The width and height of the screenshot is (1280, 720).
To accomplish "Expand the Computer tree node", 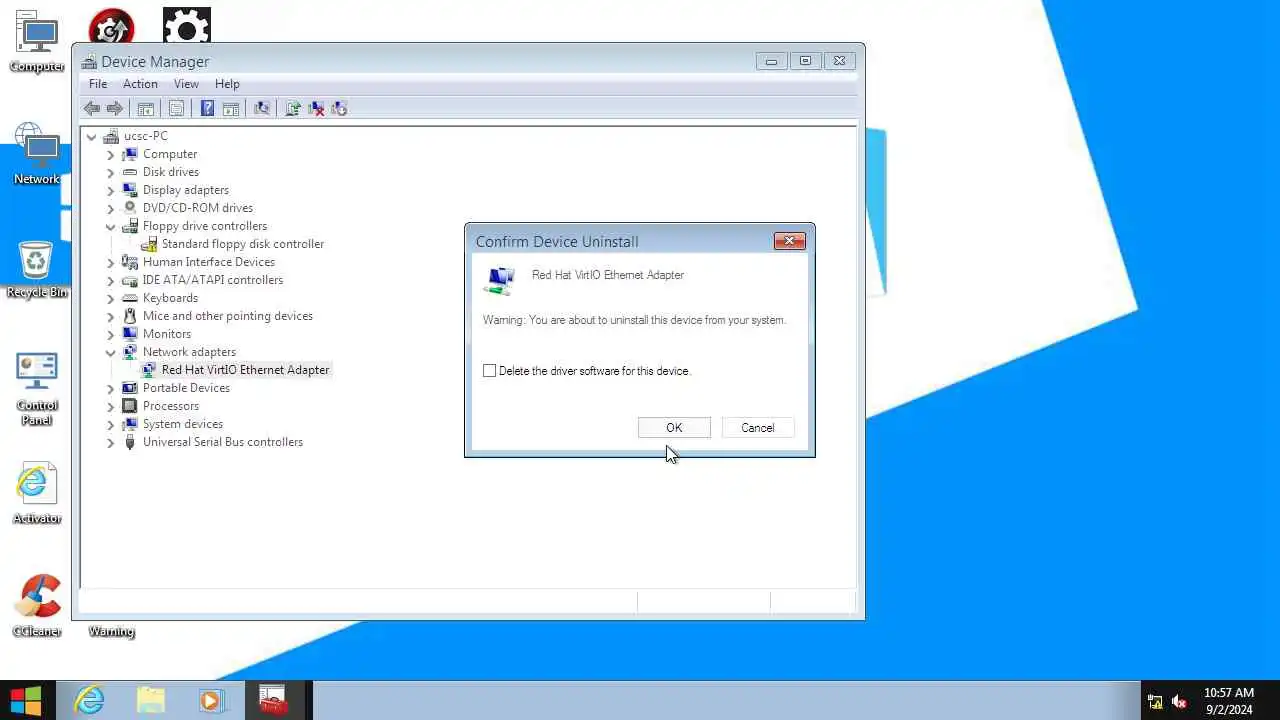I will click(111, 154).
